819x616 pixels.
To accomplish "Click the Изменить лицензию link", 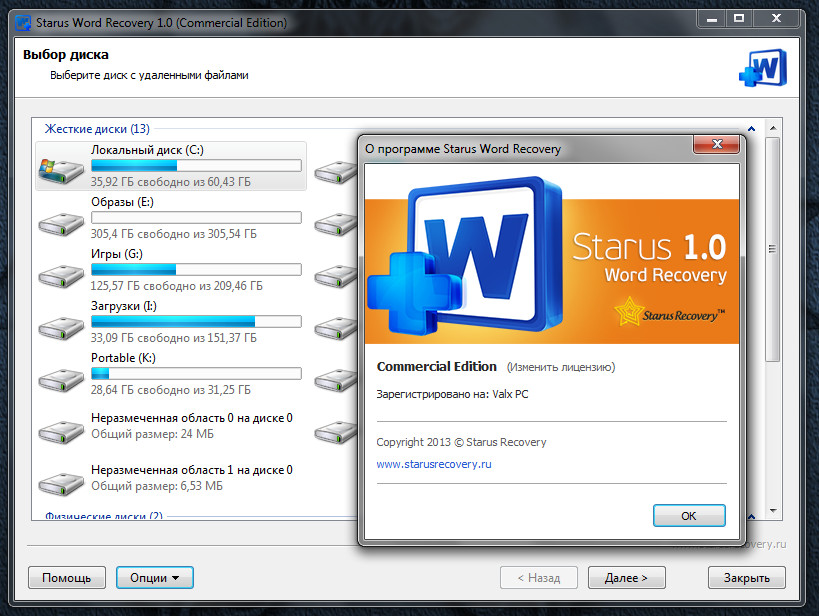I will point(560,367).
